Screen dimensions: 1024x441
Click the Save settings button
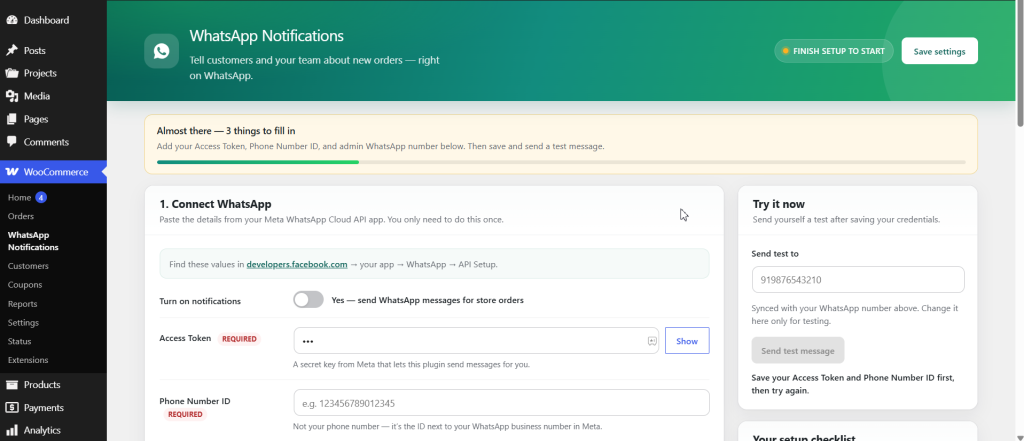(939, 51)
